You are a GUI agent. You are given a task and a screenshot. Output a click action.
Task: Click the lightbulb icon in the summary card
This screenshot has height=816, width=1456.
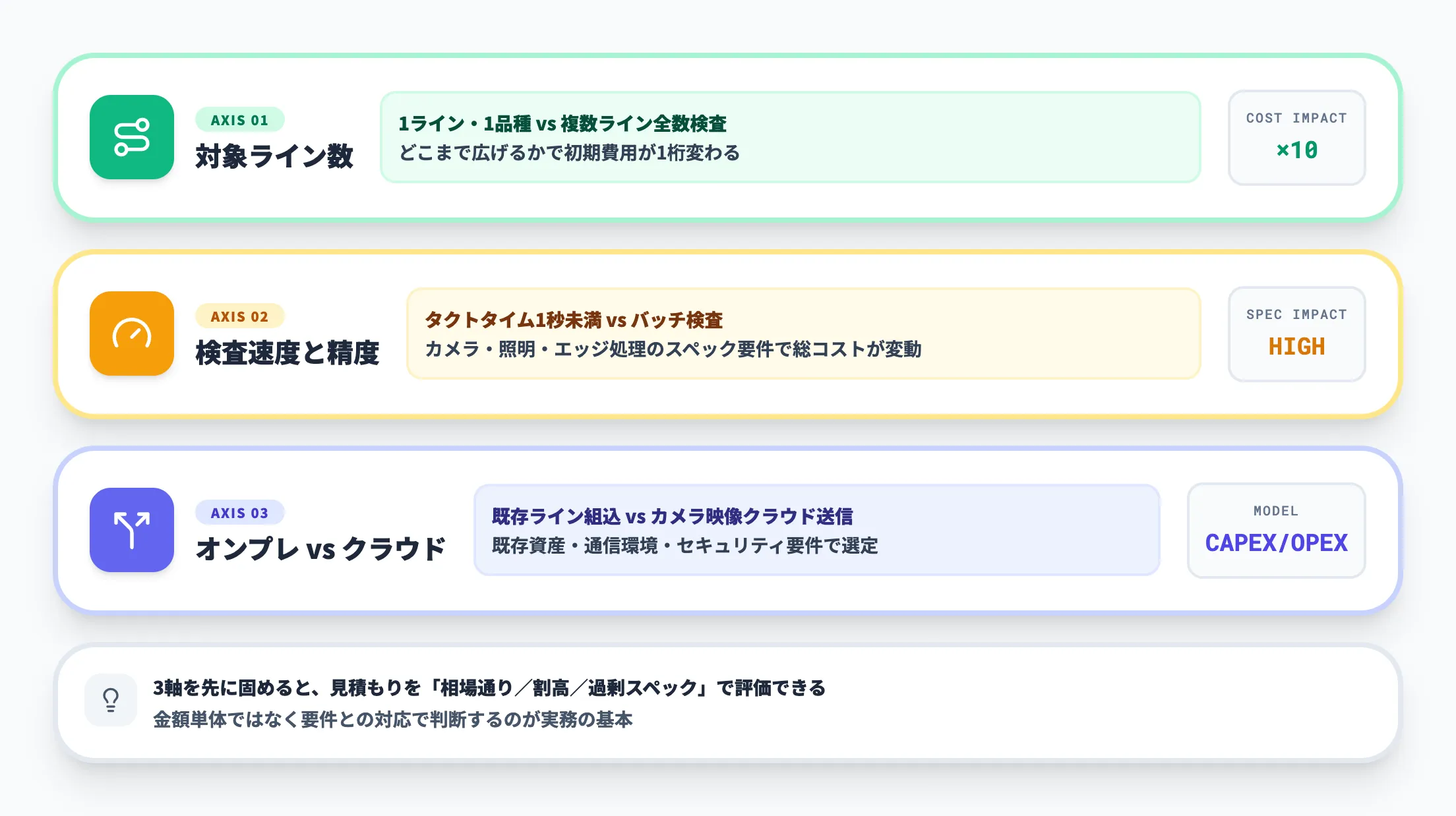click(111, 700)
